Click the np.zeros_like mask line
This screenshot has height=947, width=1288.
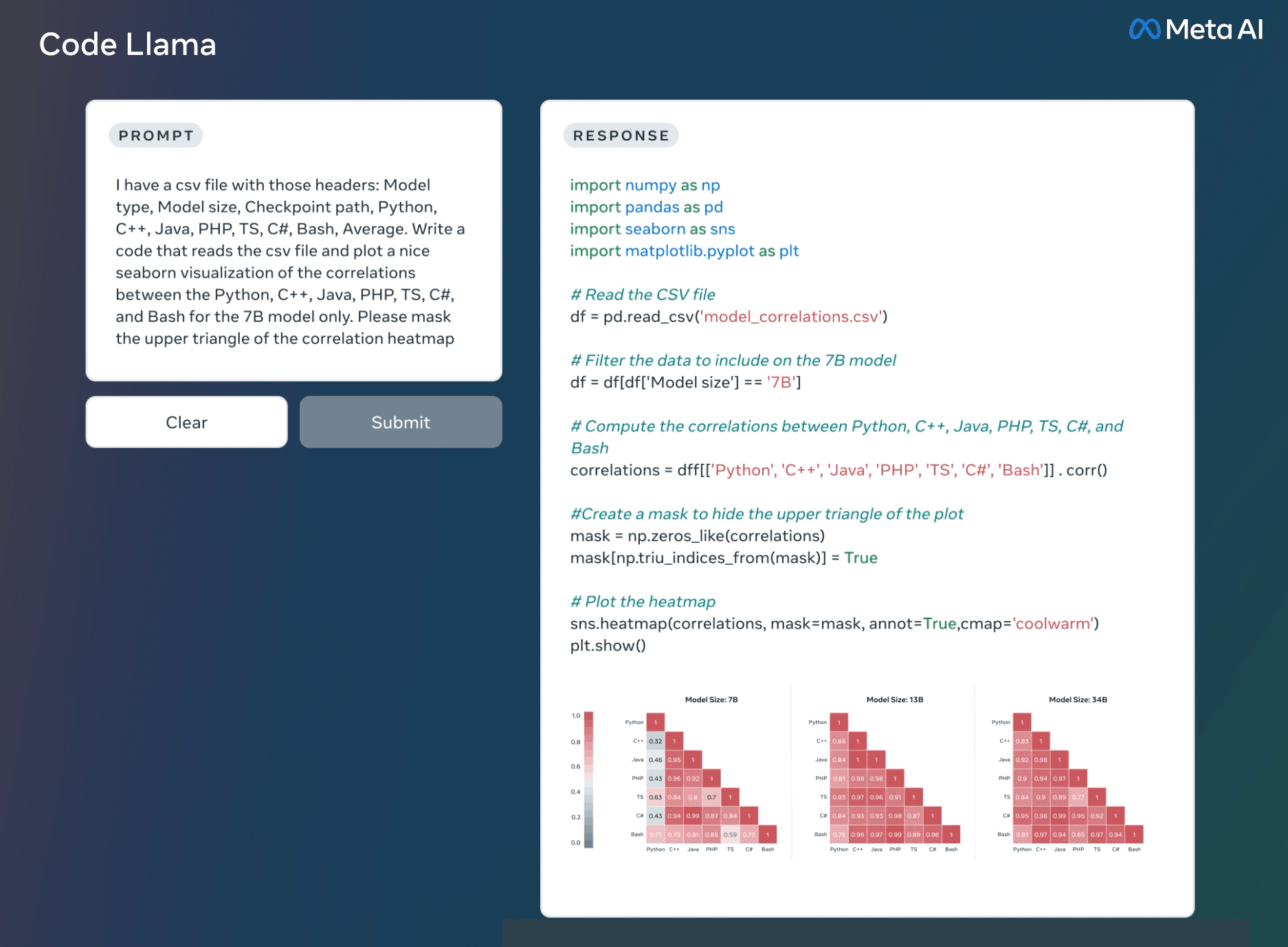(x=697, y=536)
